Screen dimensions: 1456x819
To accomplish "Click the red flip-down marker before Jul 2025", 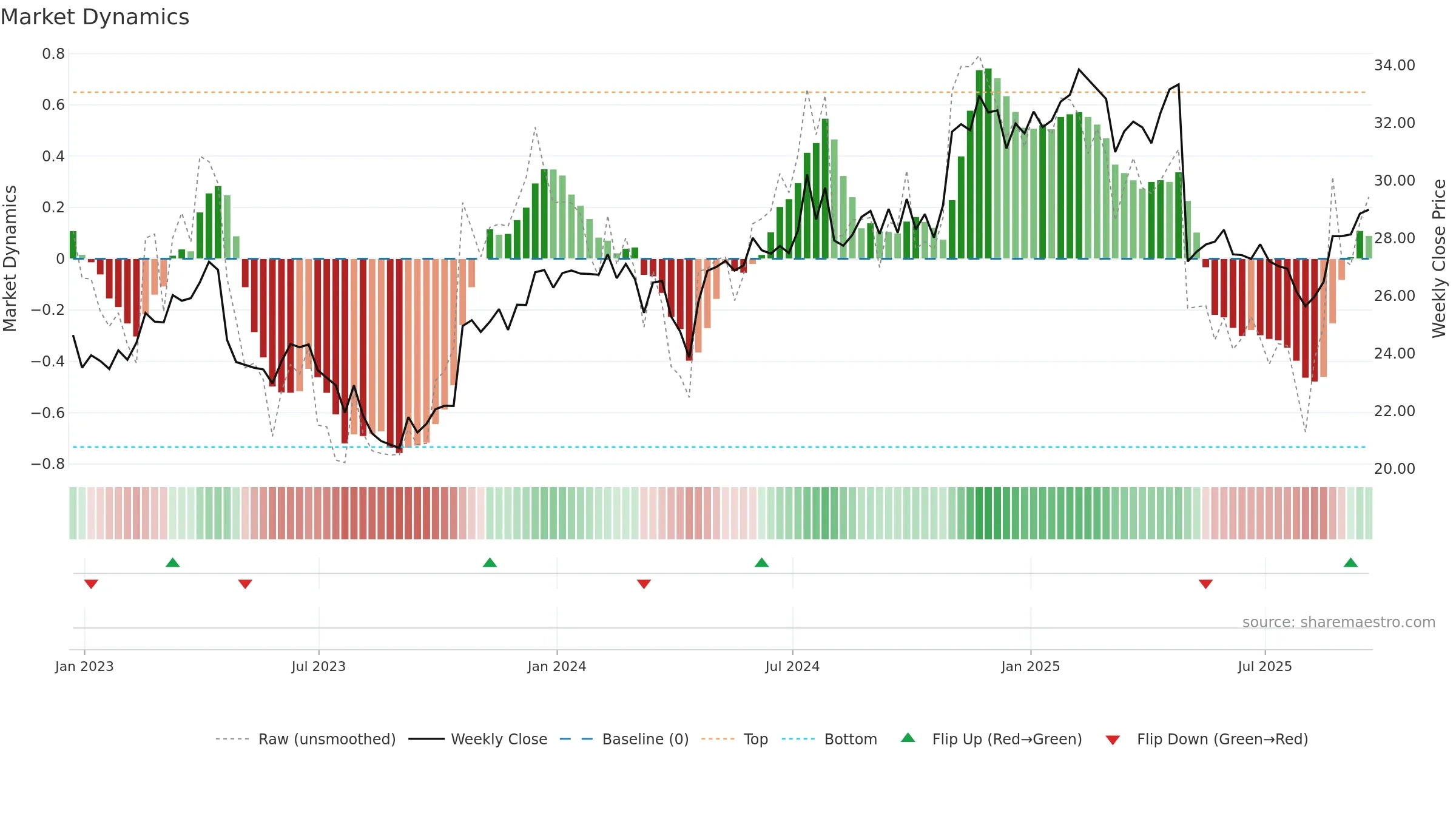I will 1206,584.
